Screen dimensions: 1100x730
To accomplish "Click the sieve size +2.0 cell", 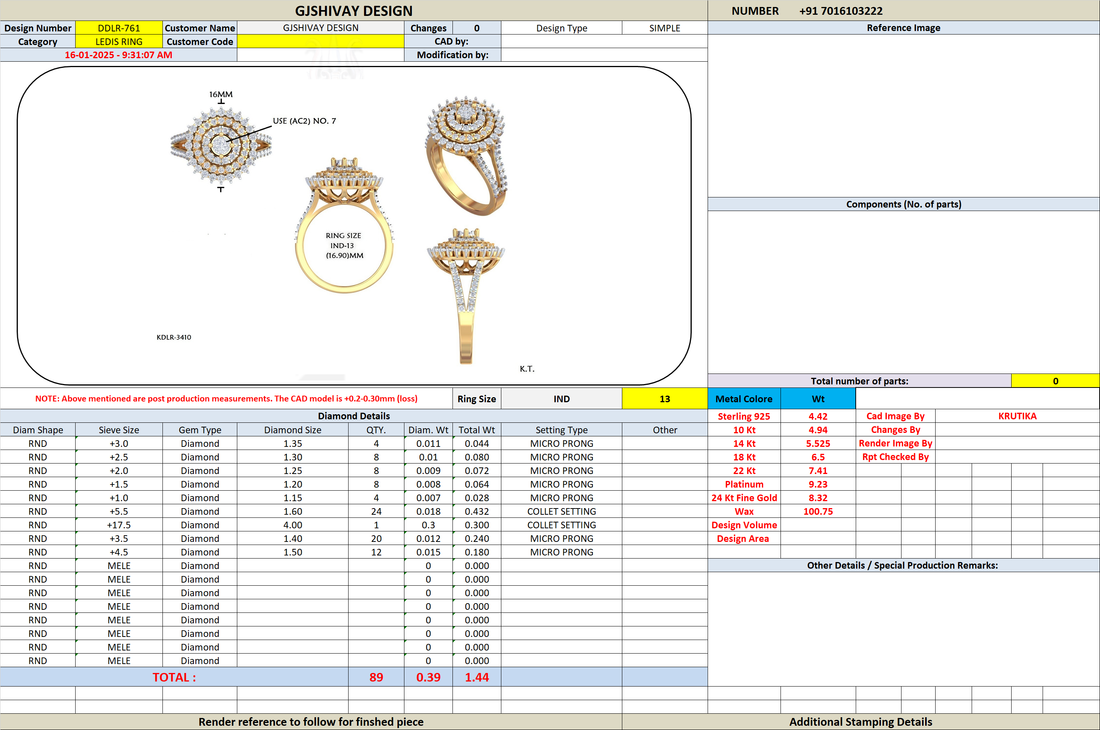I will tap(119, 471).
